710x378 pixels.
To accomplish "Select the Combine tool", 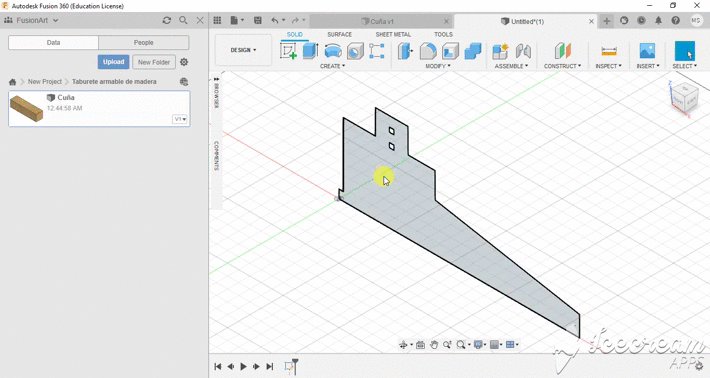I will (473, 51).
